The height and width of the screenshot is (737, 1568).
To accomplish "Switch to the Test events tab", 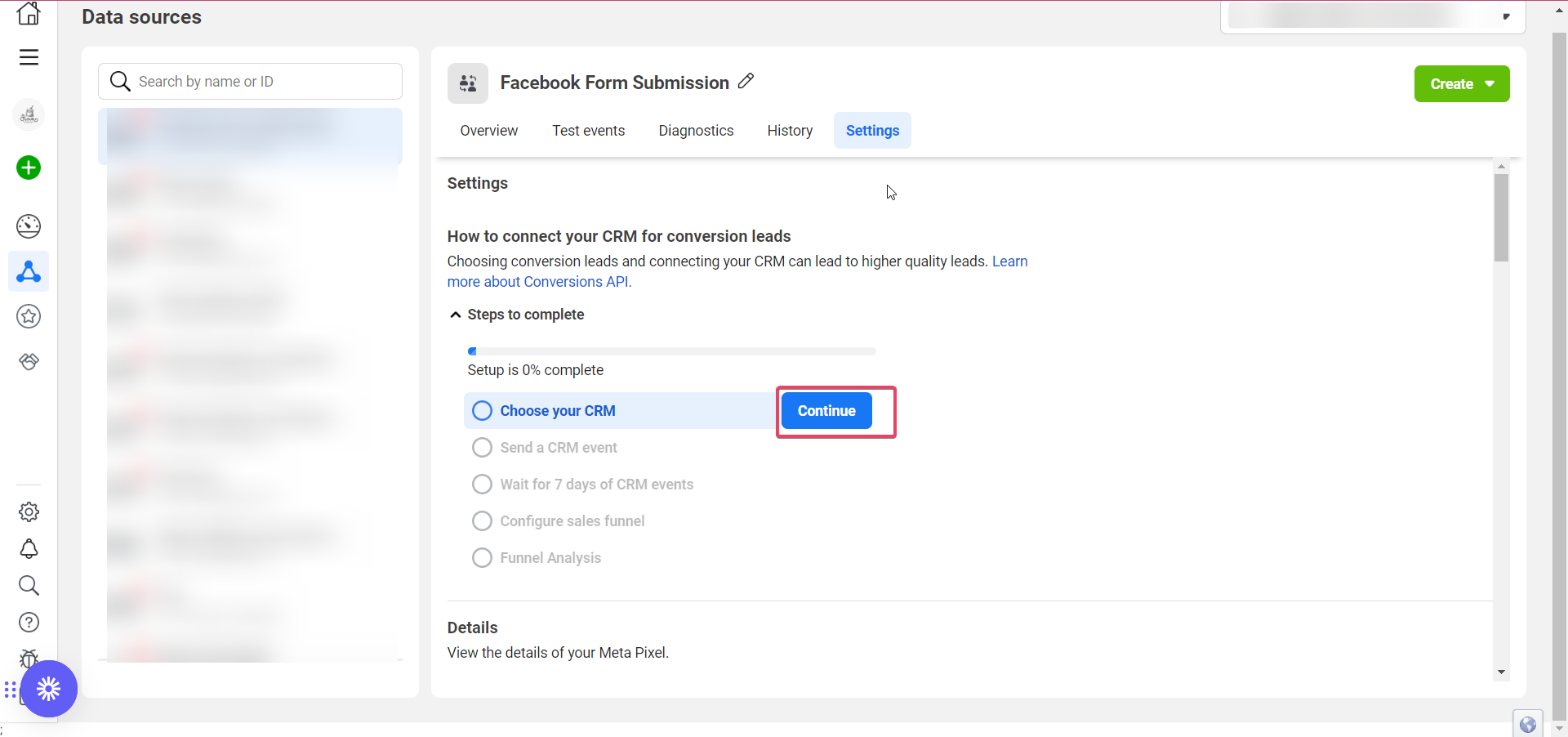I will click(x=589, y=131).
